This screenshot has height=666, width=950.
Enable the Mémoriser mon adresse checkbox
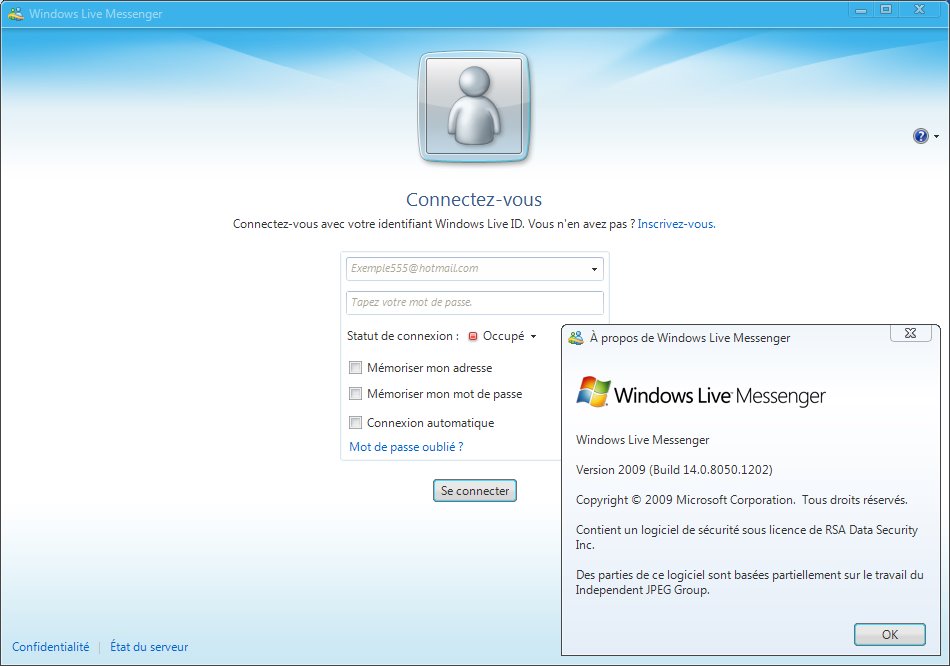tap(355, 368)
